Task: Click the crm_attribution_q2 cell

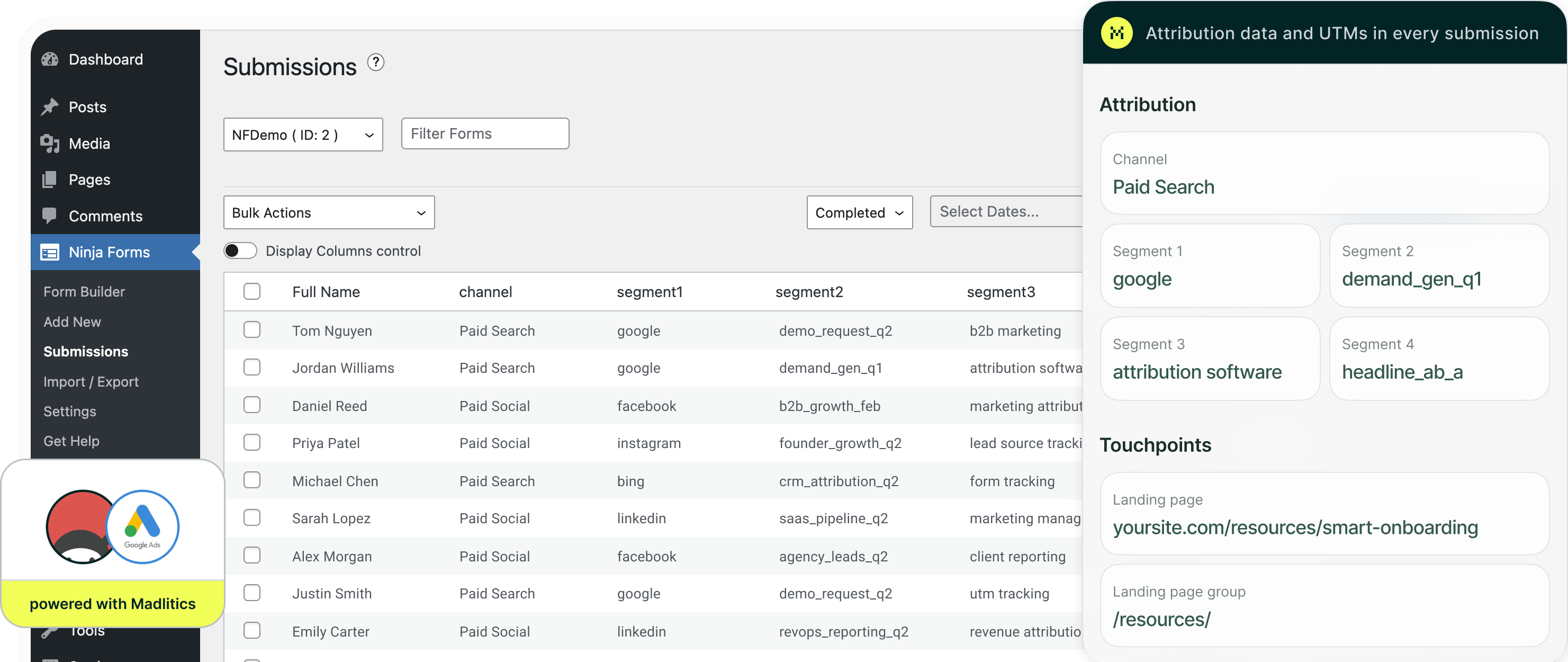Action: click(x=839, y=481)
